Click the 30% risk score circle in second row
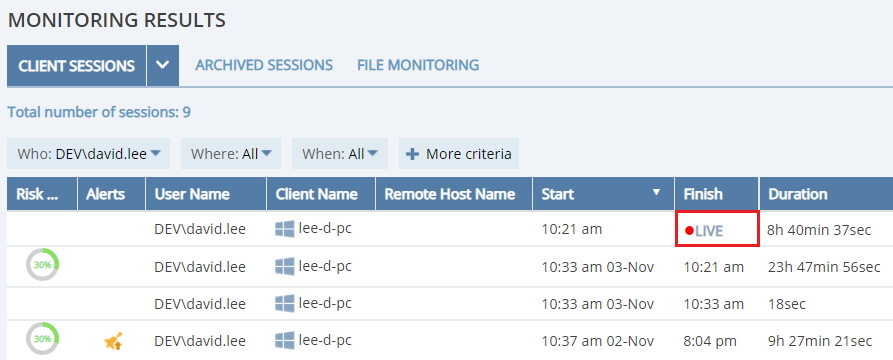893x360 pixels. (x=42, y=265)
